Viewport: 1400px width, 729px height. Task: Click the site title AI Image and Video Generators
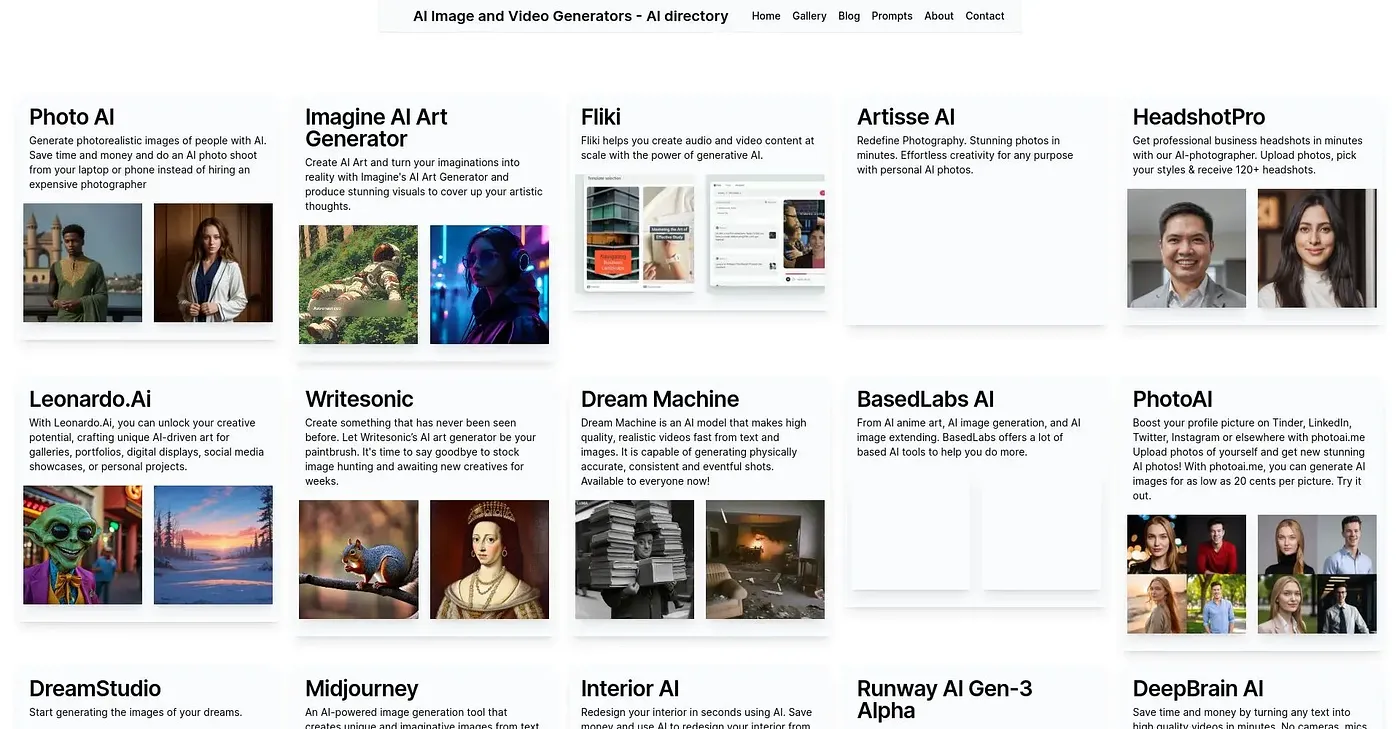[571, 16]
